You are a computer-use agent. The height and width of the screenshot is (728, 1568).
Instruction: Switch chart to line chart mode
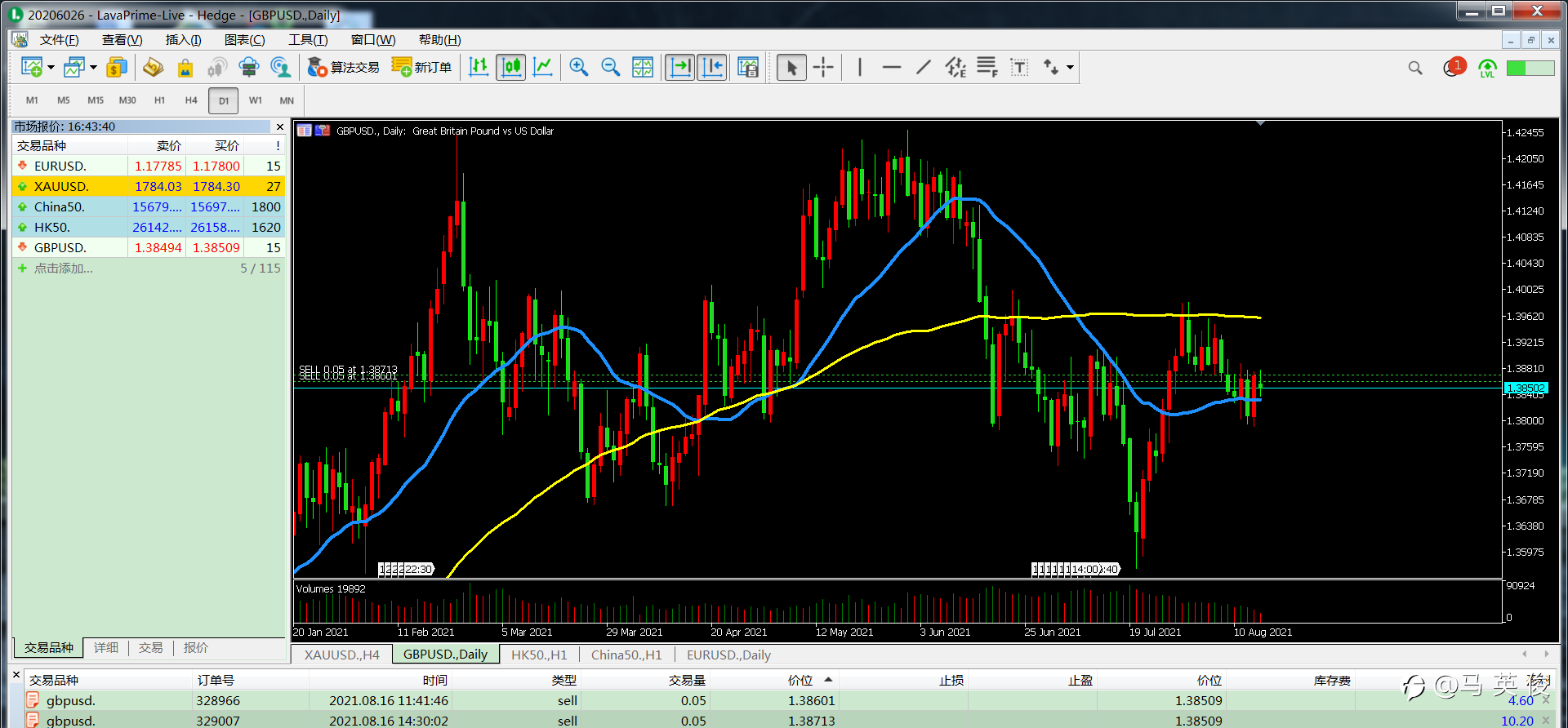click(x=542, y=68)
